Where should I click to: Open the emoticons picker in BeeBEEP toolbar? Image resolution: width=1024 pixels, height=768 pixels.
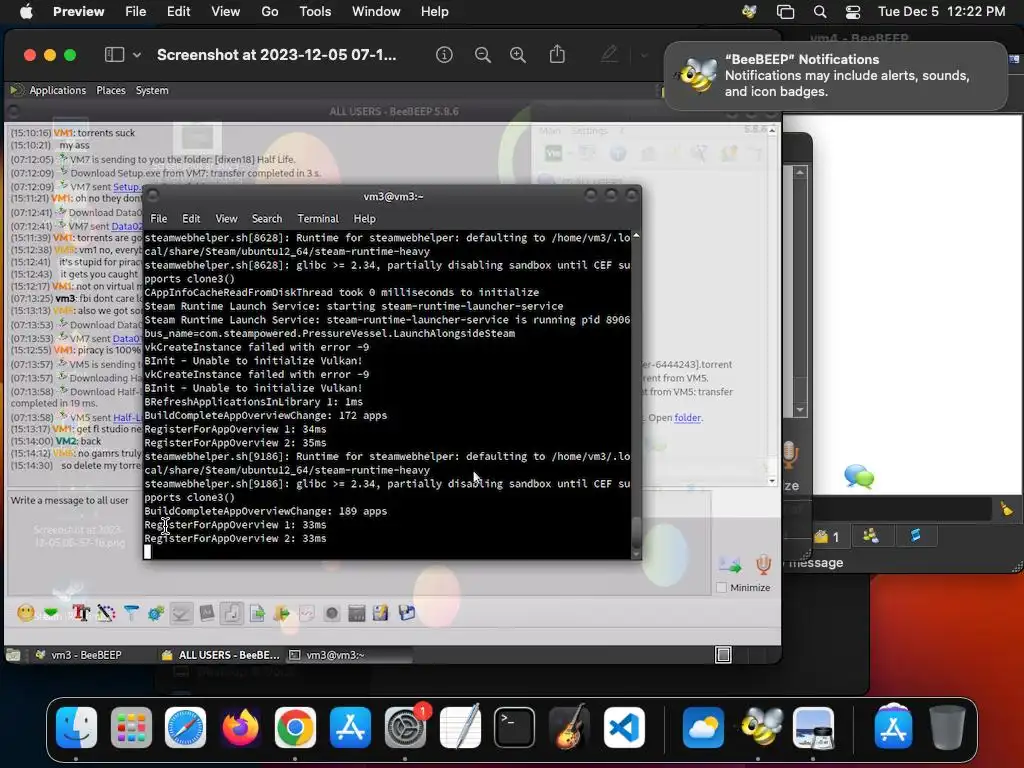pyautogui.click(x=25, y=613)
